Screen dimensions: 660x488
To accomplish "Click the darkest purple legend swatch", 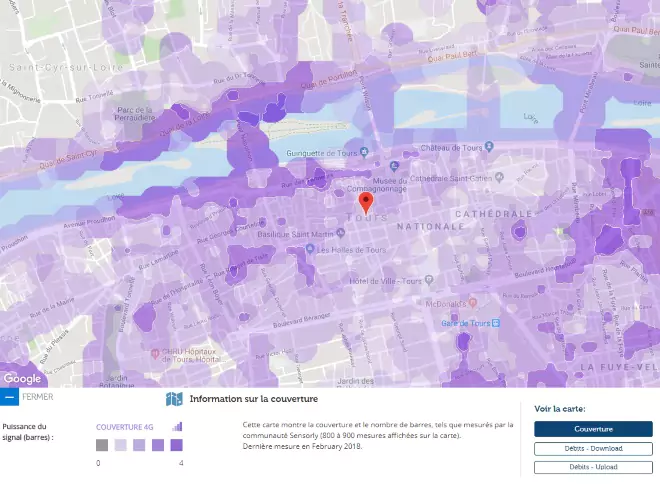I will [176, 445].
